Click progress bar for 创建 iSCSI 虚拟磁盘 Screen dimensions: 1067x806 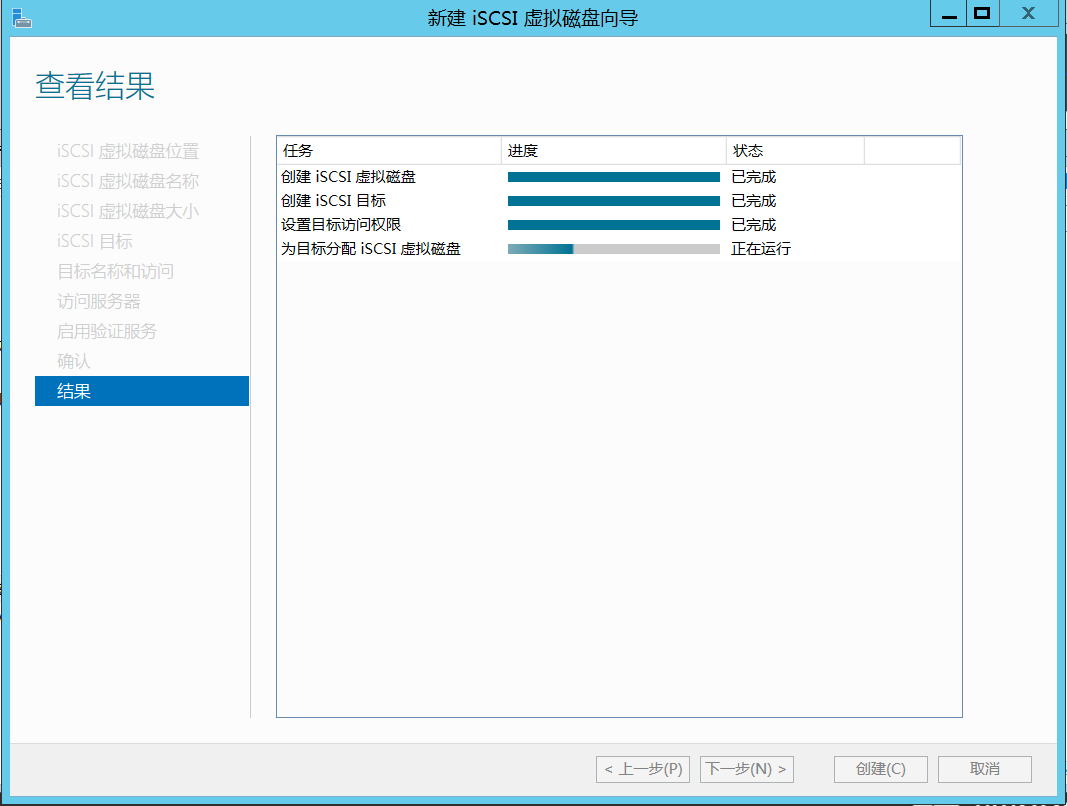coord(614,177)
